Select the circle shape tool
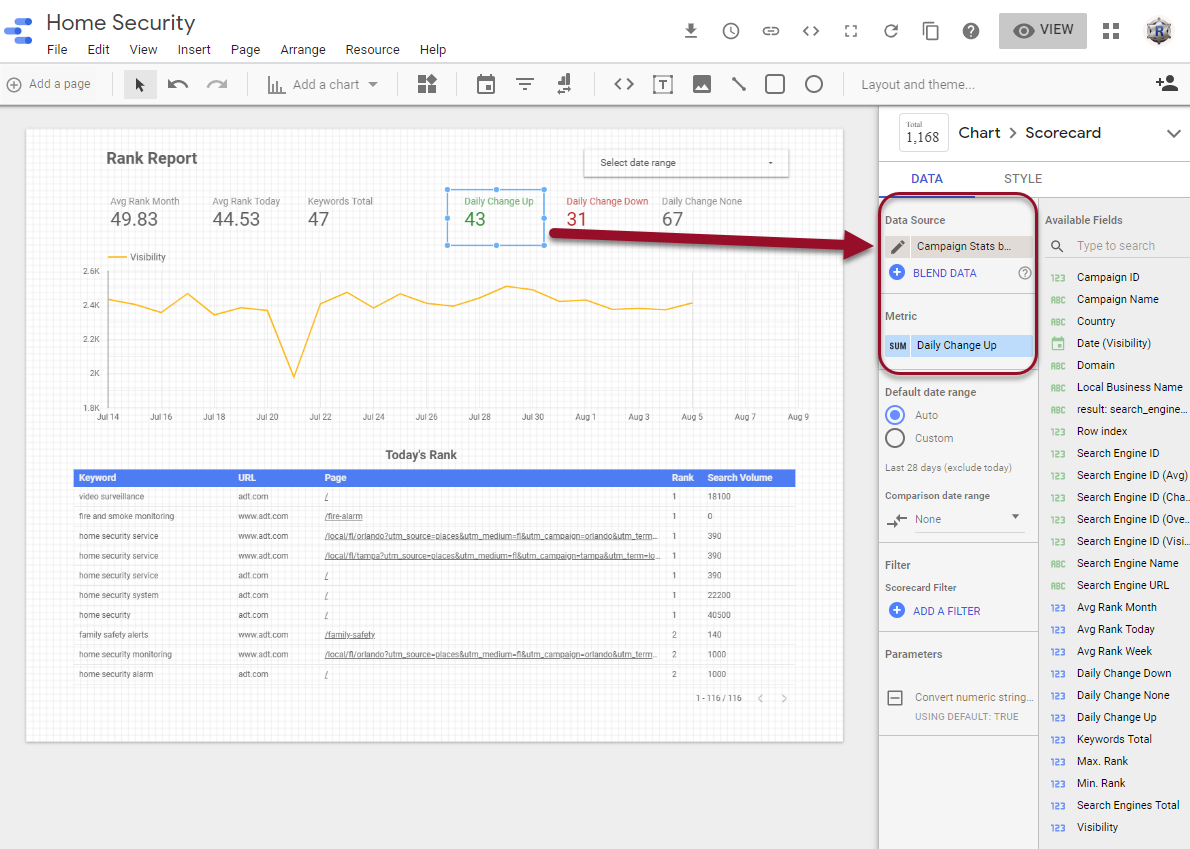1190x849 pixels. [814, 85]
